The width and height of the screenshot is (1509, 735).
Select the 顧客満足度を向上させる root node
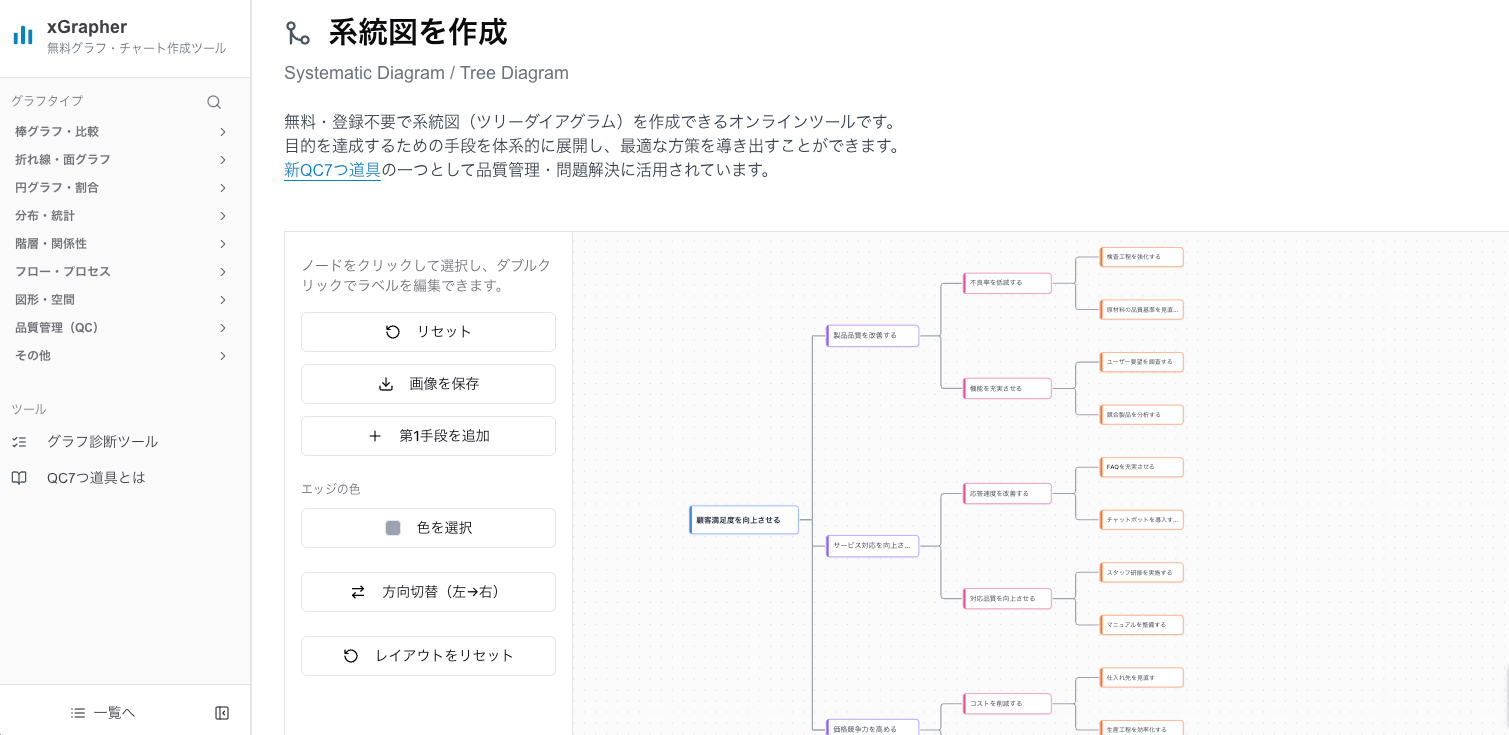(743, 519)
